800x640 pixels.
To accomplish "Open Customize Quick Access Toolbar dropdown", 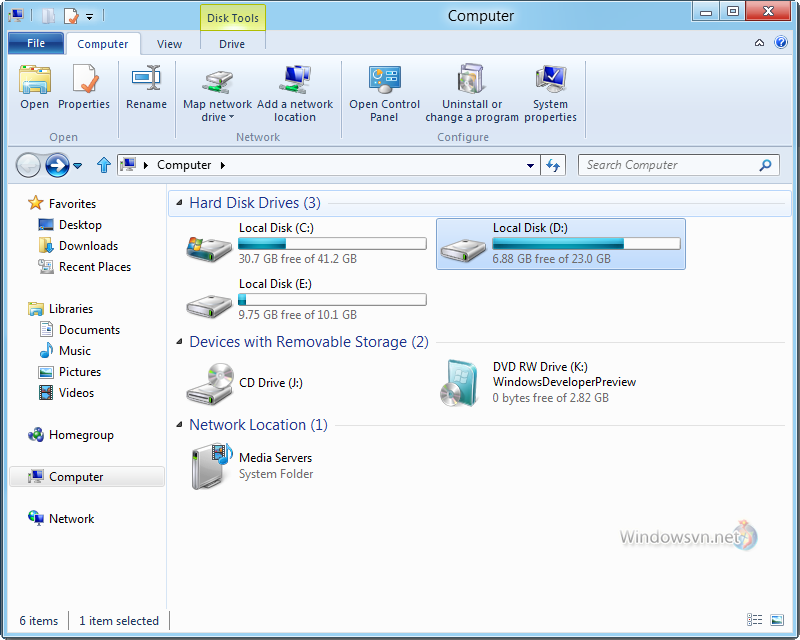I will [x=89, y=17].
